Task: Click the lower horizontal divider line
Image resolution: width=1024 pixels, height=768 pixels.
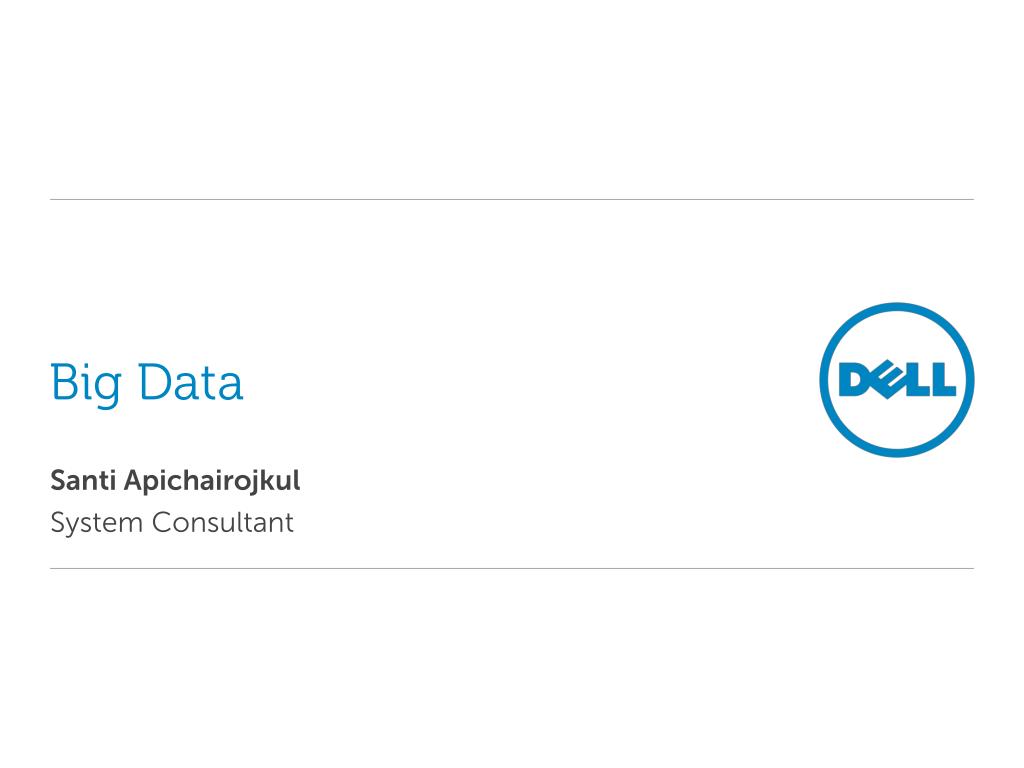Action: coord(512,568)
